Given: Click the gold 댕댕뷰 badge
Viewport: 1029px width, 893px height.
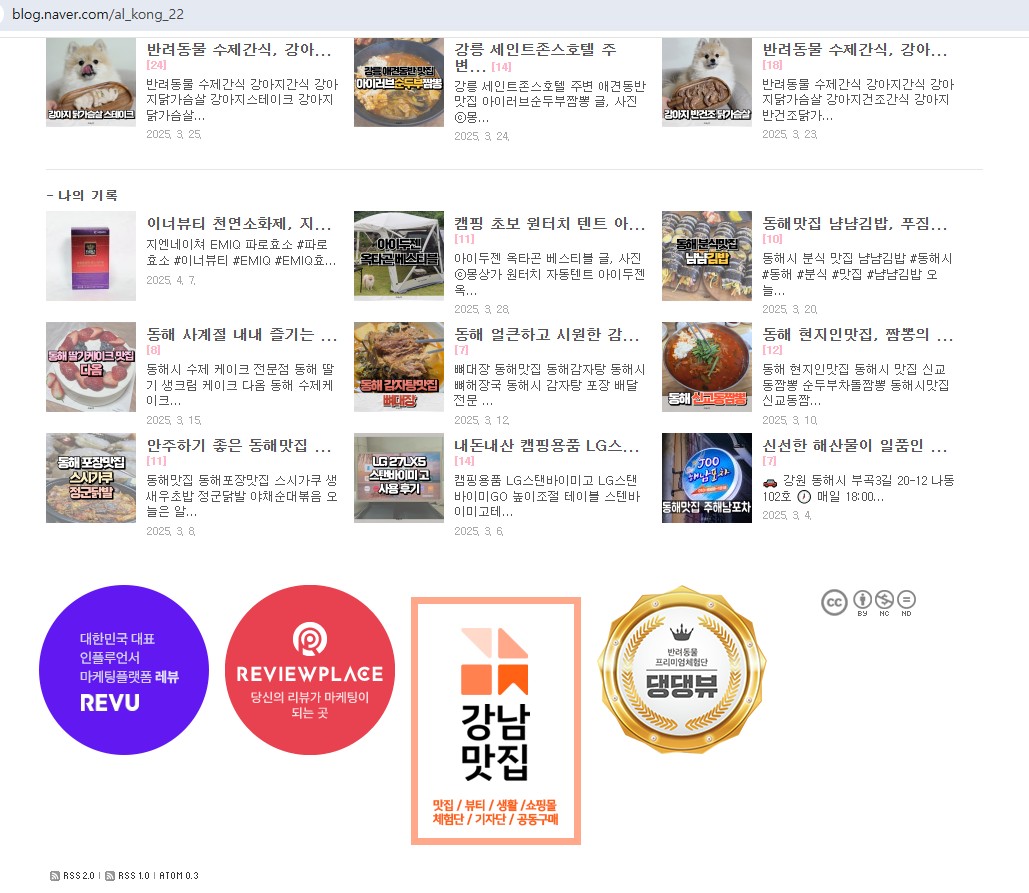Looking at the screenshot, I should point(682,669).
